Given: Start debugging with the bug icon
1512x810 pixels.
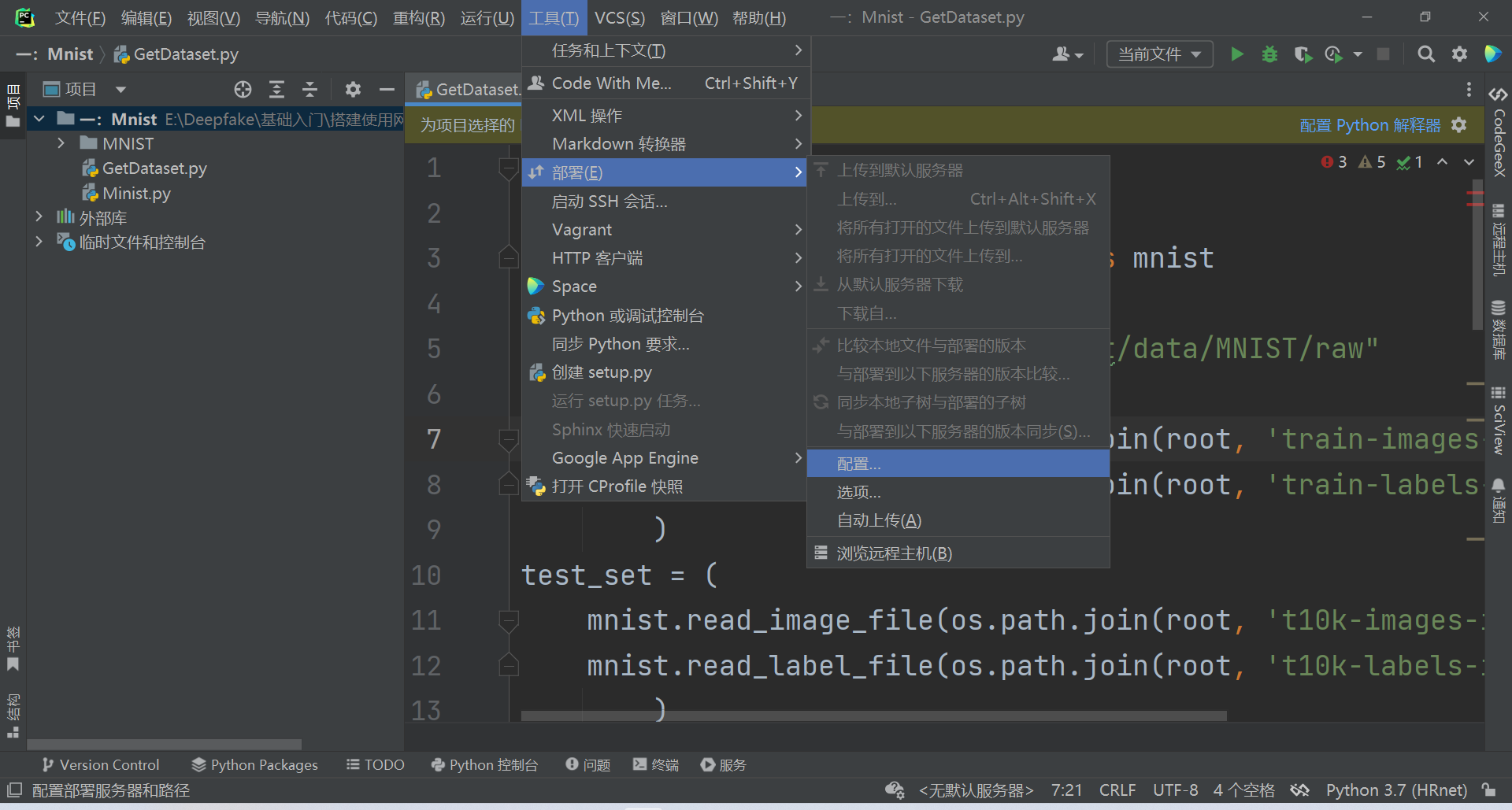Looking at the screenshot, I should click(1269, 54).
